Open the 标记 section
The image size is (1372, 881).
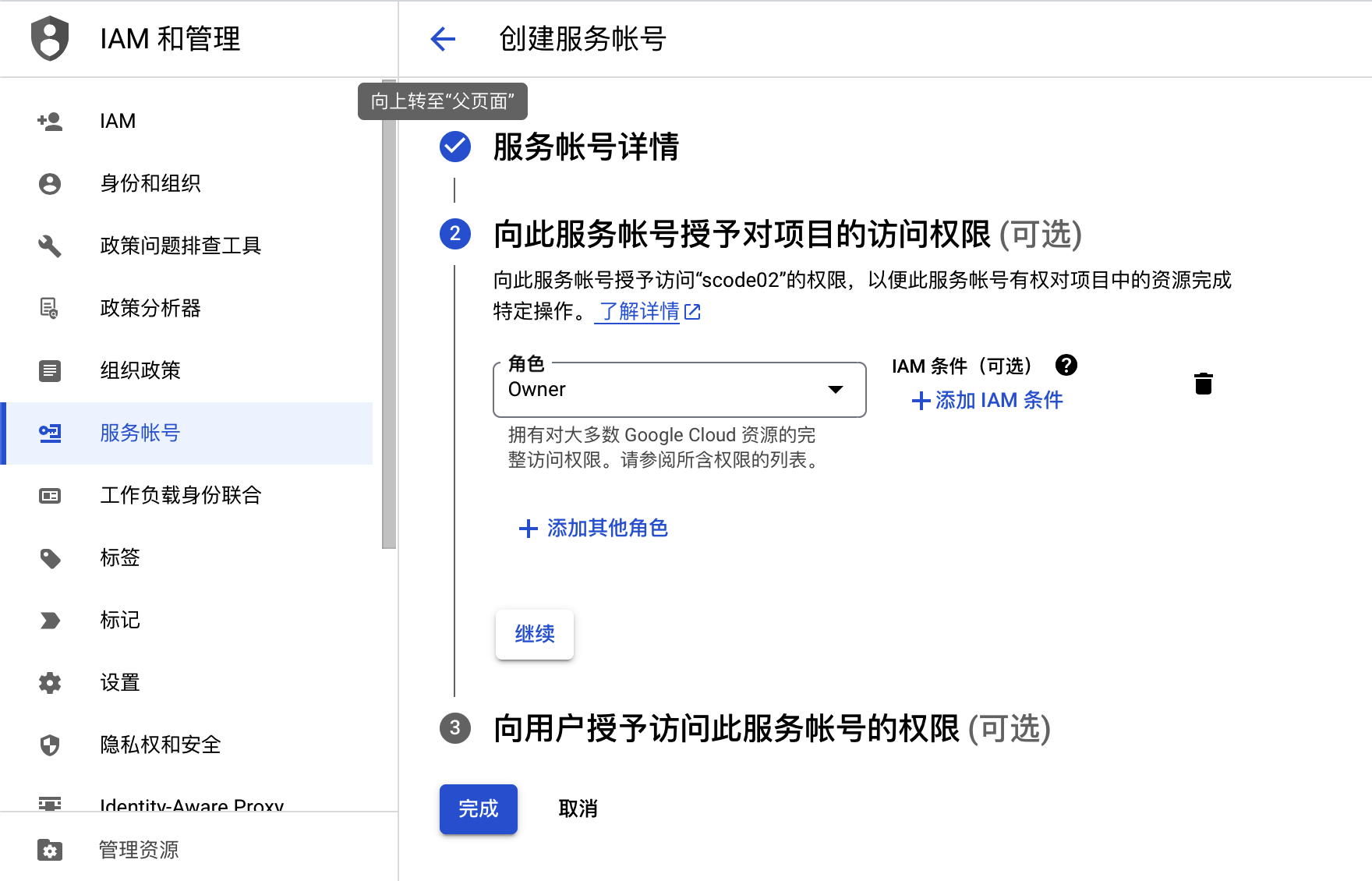point(119,620)
